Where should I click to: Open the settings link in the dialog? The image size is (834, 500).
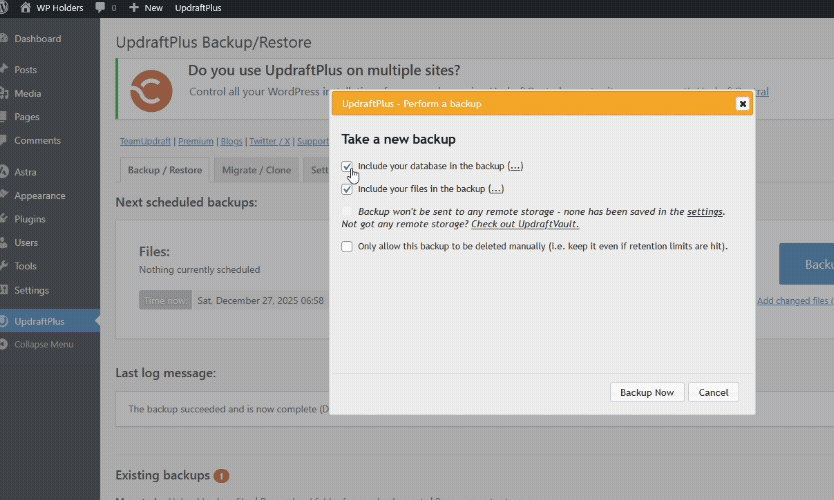(x=705, y=212)
